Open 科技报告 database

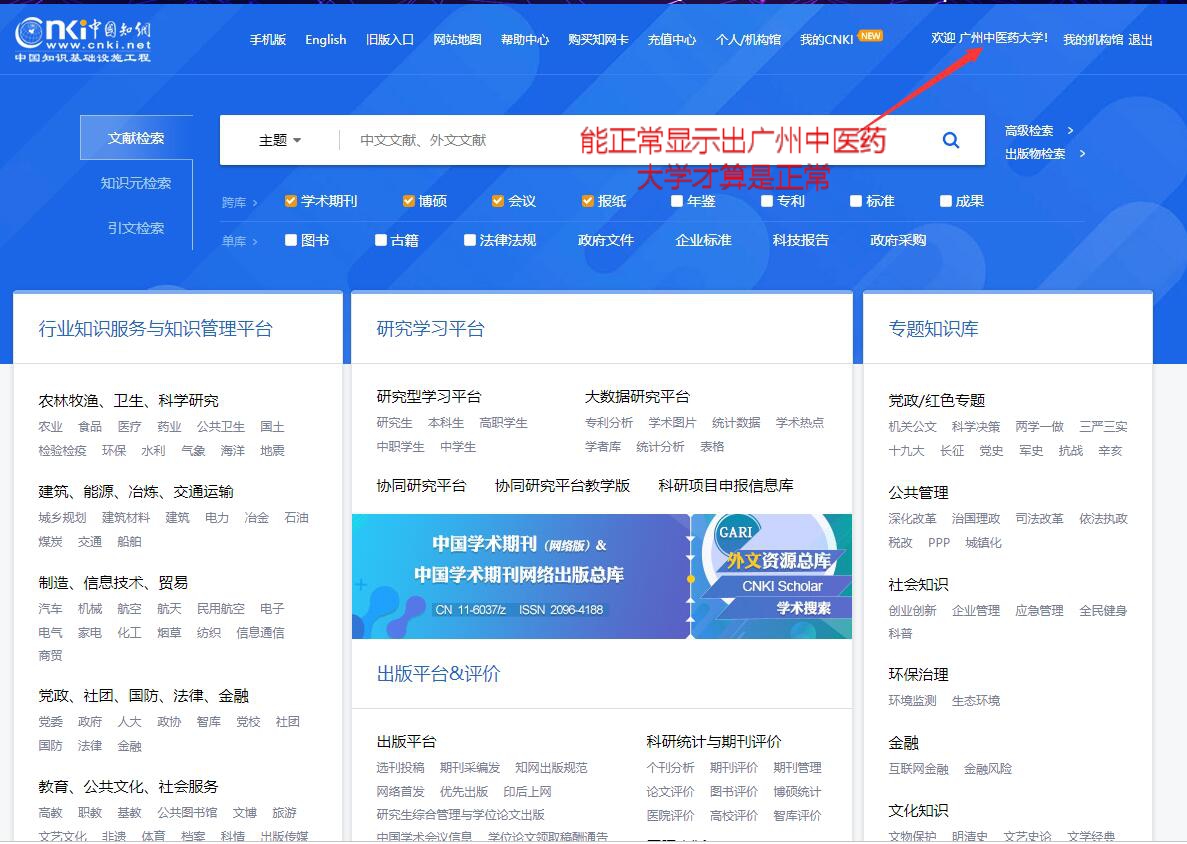(x=801, y=240)
